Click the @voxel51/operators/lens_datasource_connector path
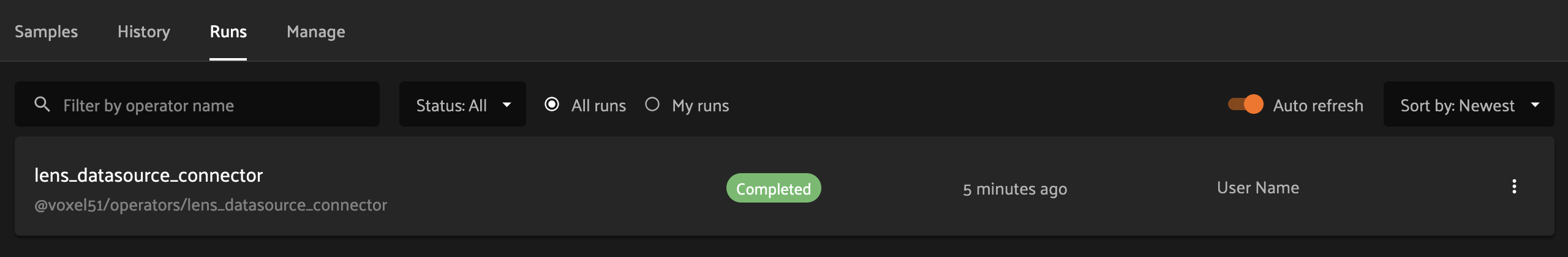The image size is (1568, 257). pyautogui.click(x=211, y=205)
